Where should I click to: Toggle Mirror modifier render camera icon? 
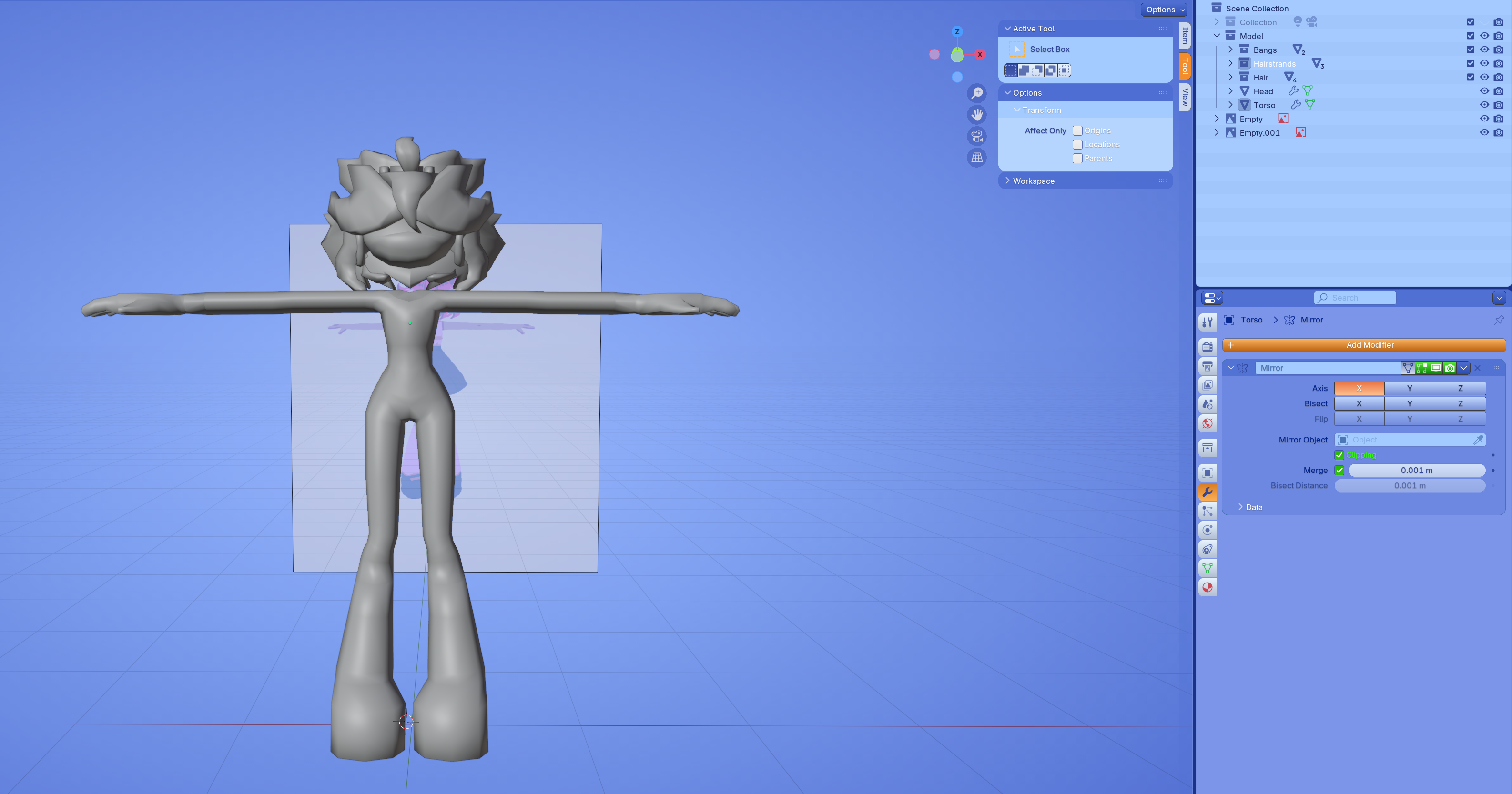coord(1450,368)
